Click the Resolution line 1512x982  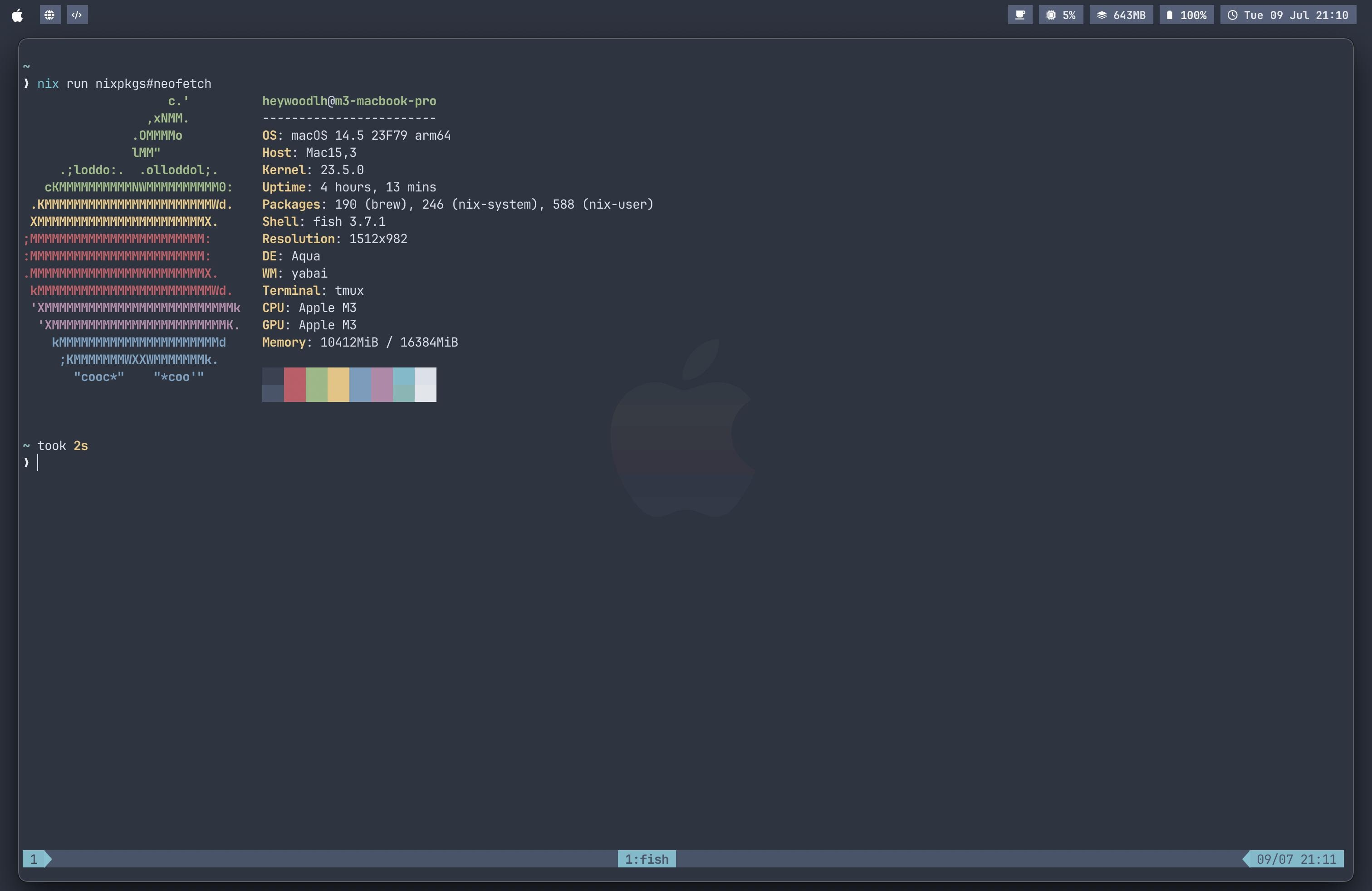(x=335, y=239)
